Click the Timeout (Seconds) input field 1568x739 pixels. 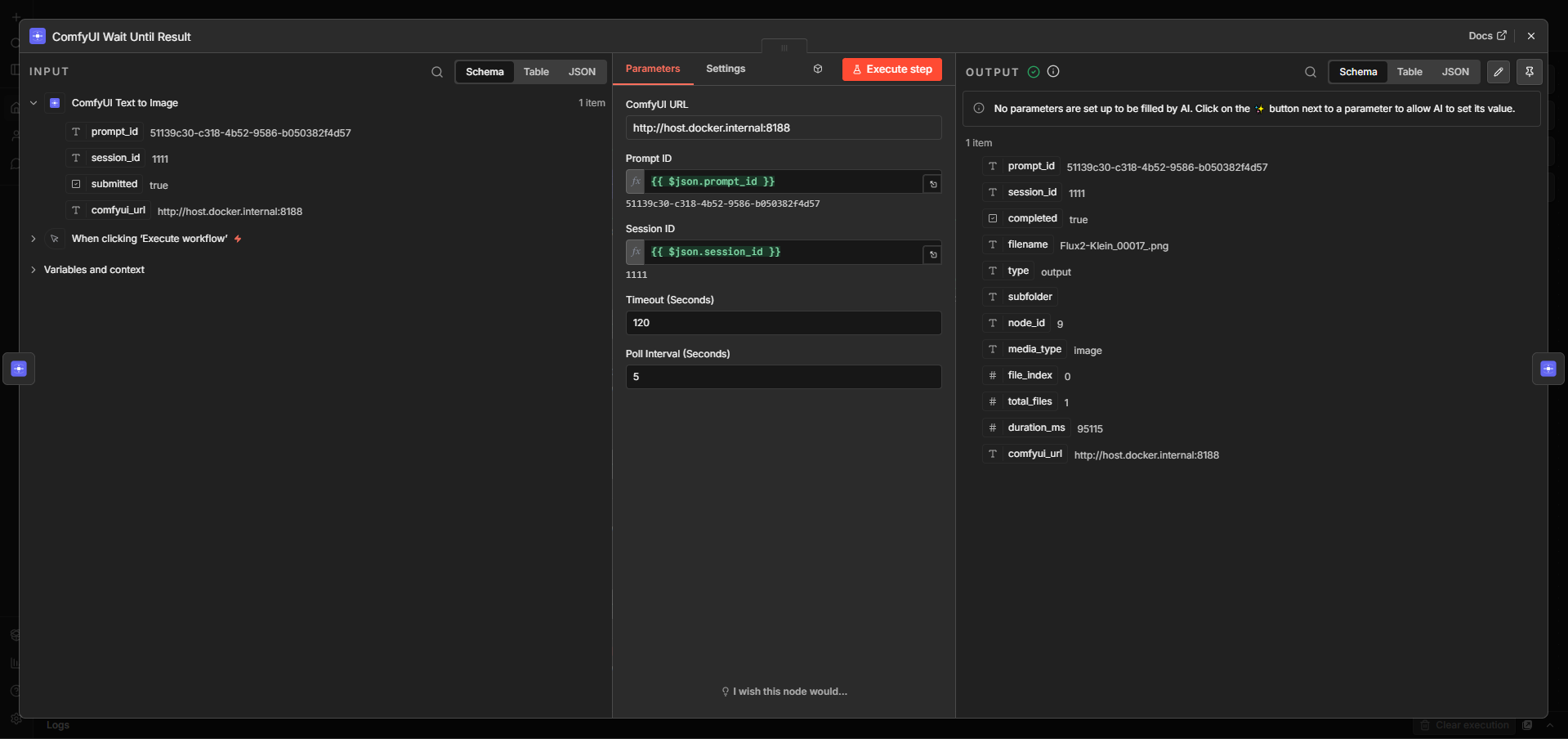tap(783, 323)
